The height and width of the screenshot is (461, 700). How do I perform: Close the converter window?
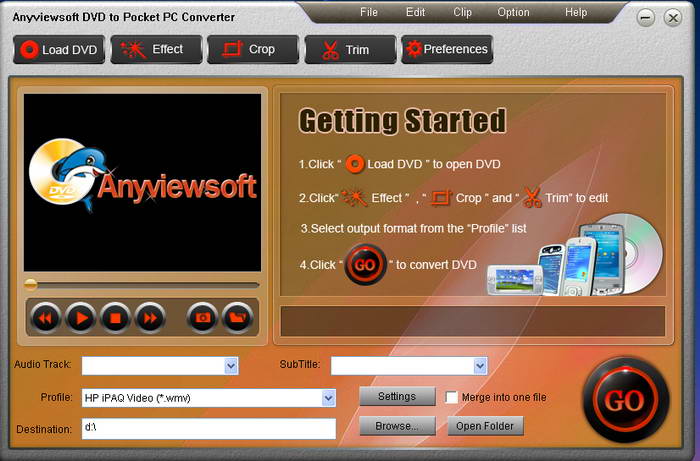[x=673, y=18]
